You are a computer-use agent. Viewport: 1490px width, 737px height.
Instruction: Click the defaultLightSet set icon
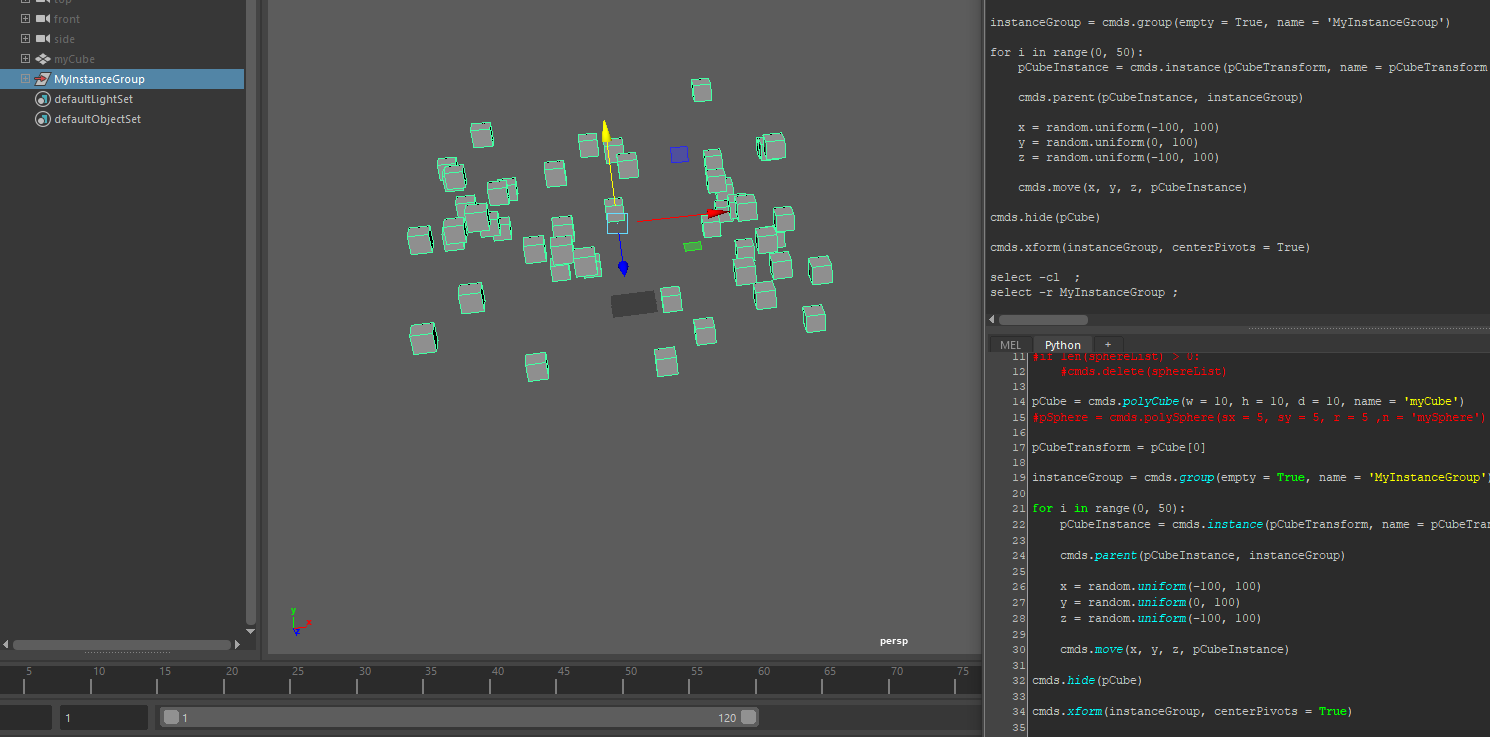click(x=43, y=99)
